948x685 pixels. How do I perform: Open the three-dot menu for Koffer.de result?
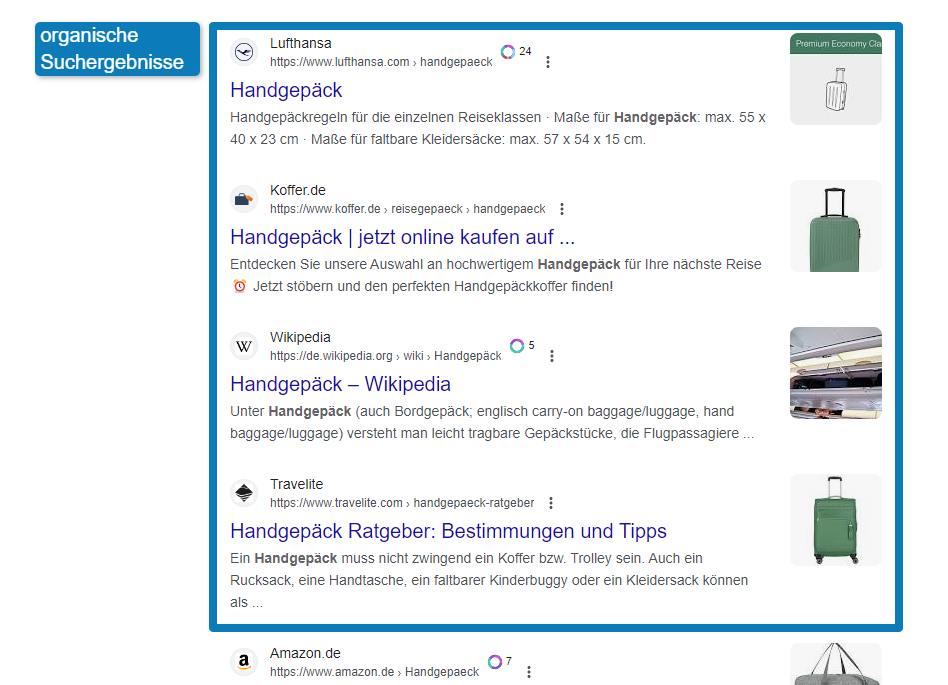tap(562, 209)
